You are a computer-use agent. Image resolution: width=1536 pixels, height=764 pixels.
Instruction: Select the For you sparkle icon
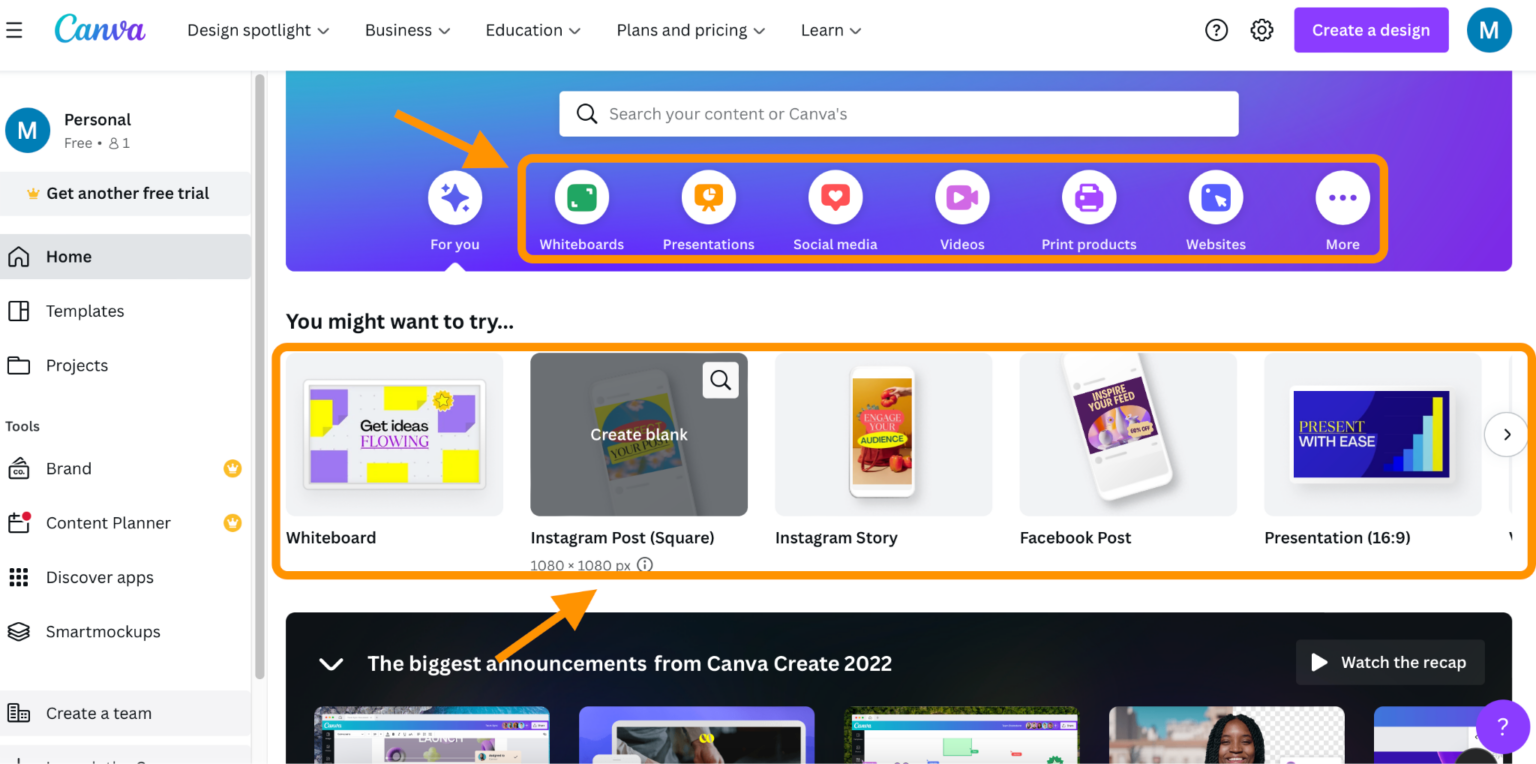[455, 197]
